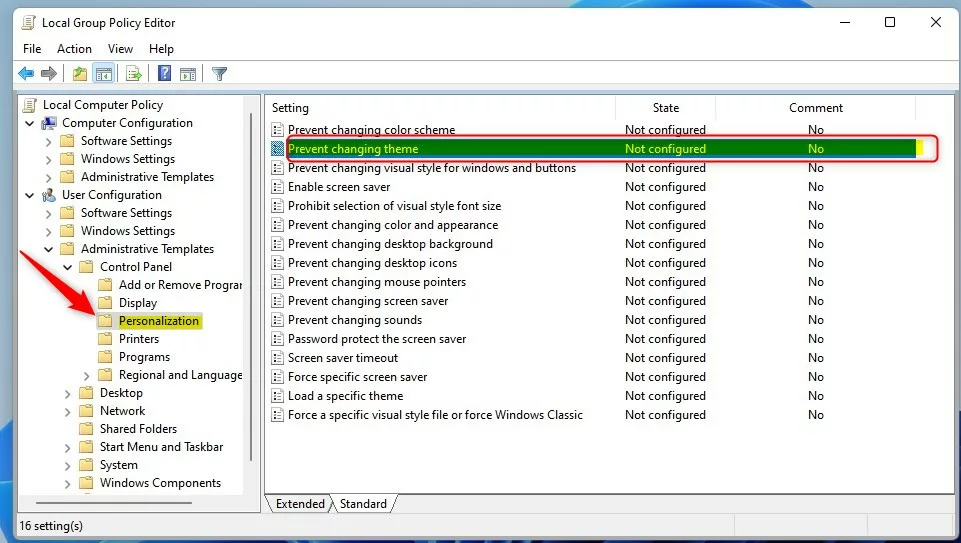Click the Export List toolbar icon
This screenshot has width=961, height=543.
(134, 74)
